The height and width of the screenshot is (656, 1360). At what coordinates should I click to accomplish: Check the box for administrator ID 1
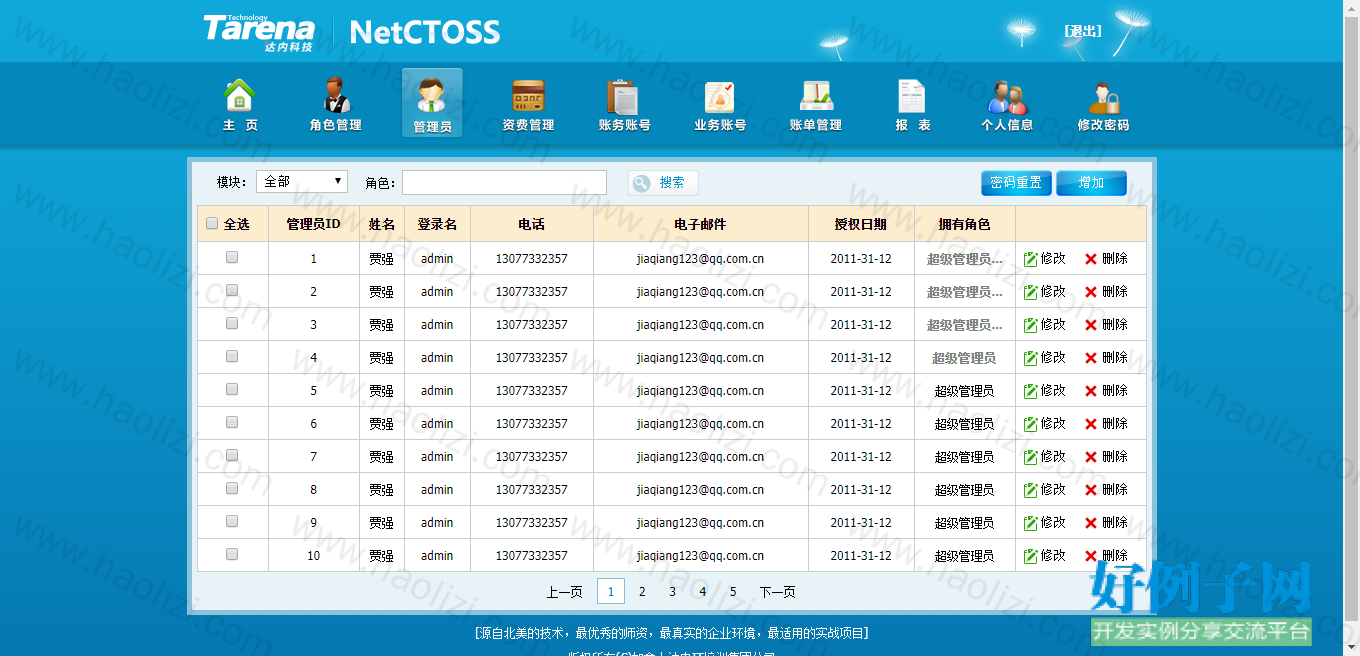tap(232, 257)
